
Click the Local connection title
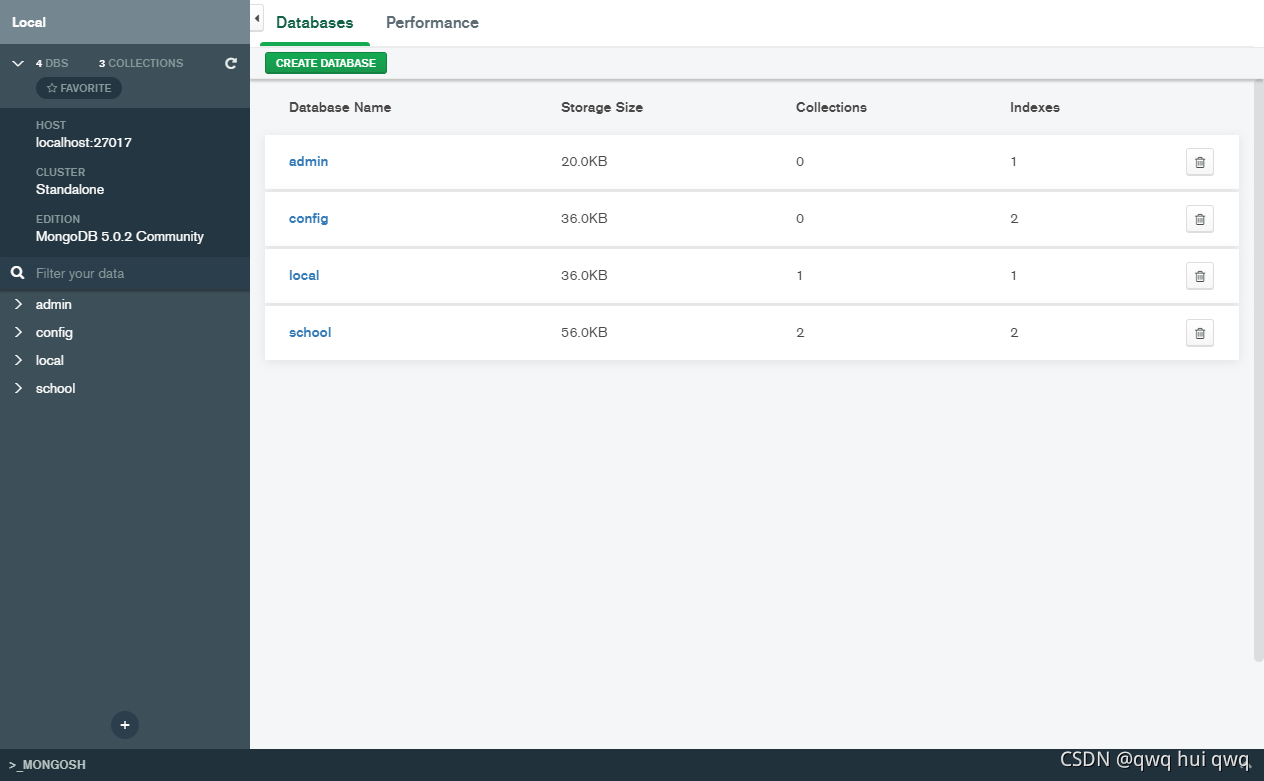pos(29,22)
